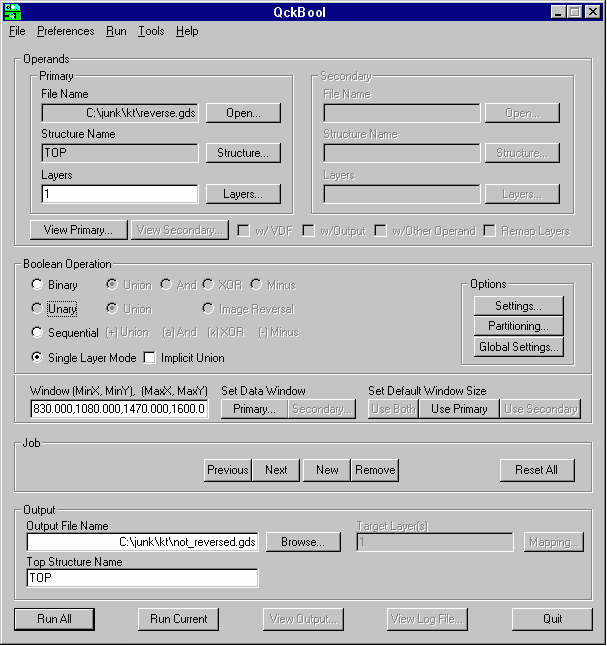Go to the Next job

276,470
